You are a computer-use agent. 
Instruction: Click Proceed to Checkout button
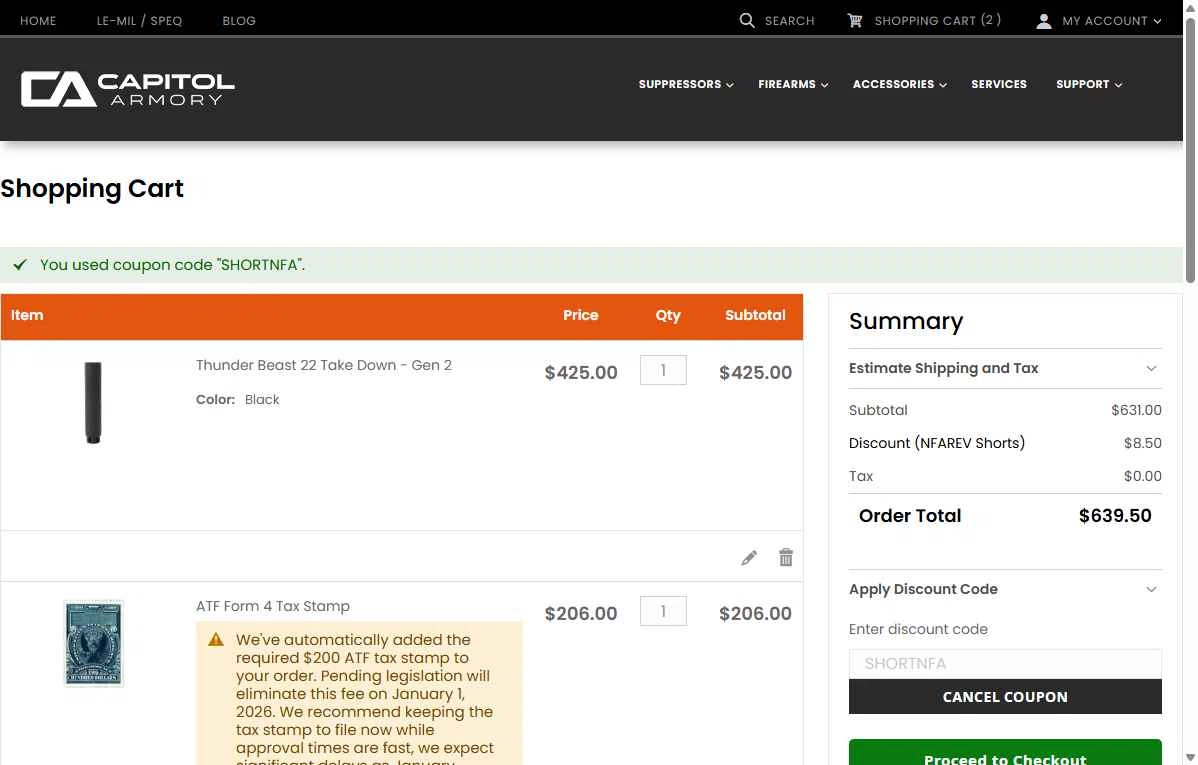[x=1005, y=752]
